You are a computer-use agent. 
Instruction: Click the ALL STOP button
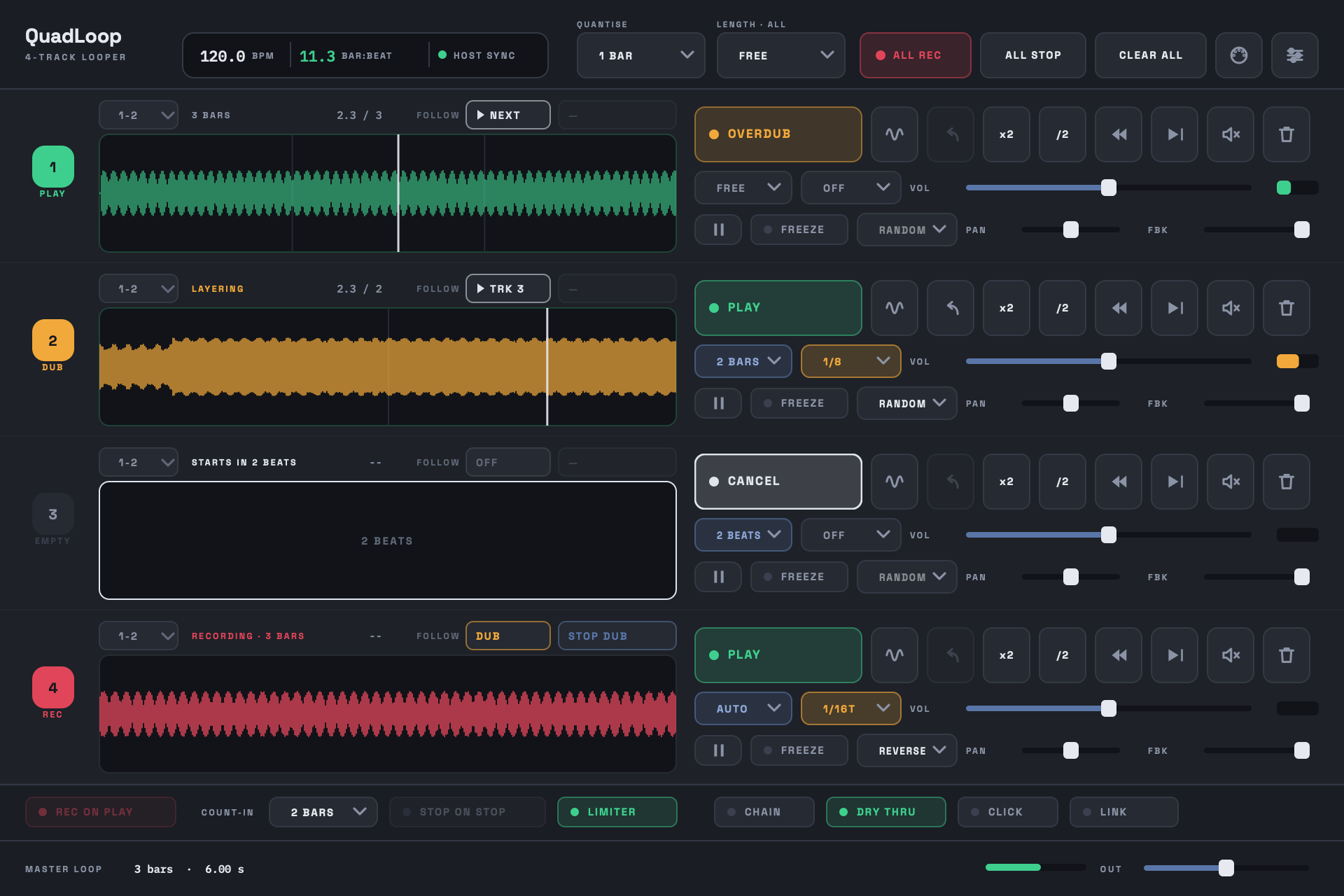[1032, 55]
